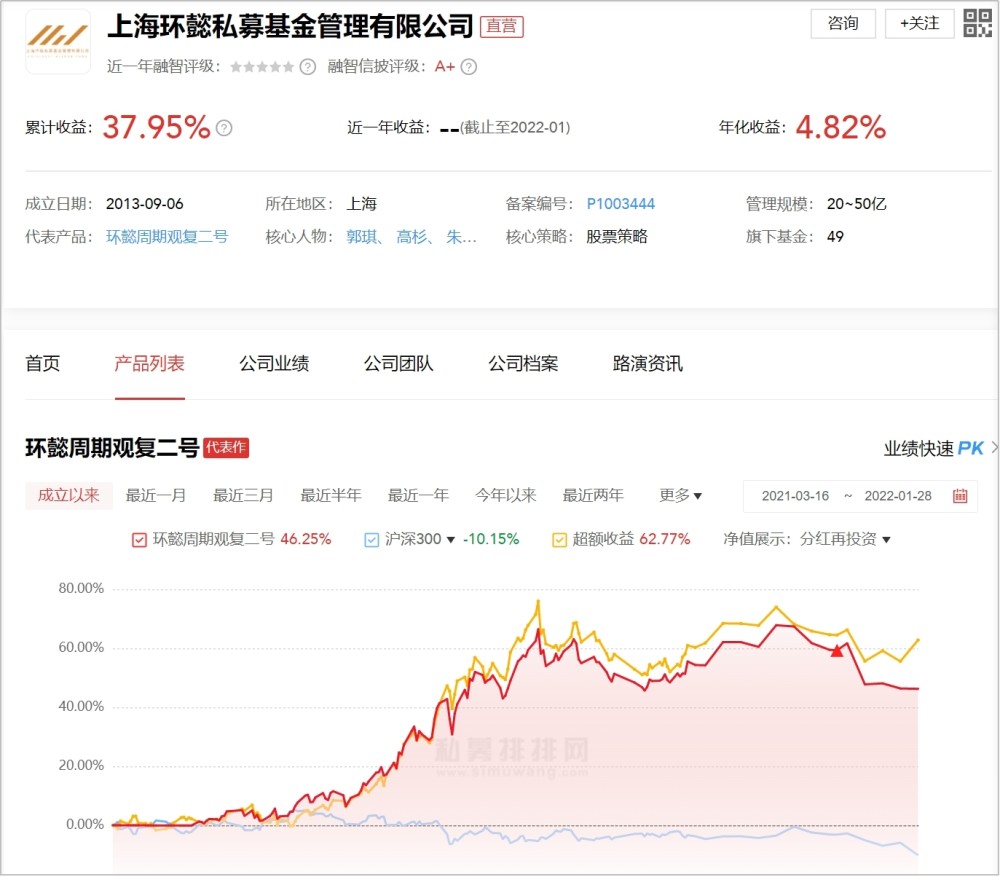The image size is (1000, 877).
Task: Open truncated core person 朱… link
Action: tap(461, 237)
